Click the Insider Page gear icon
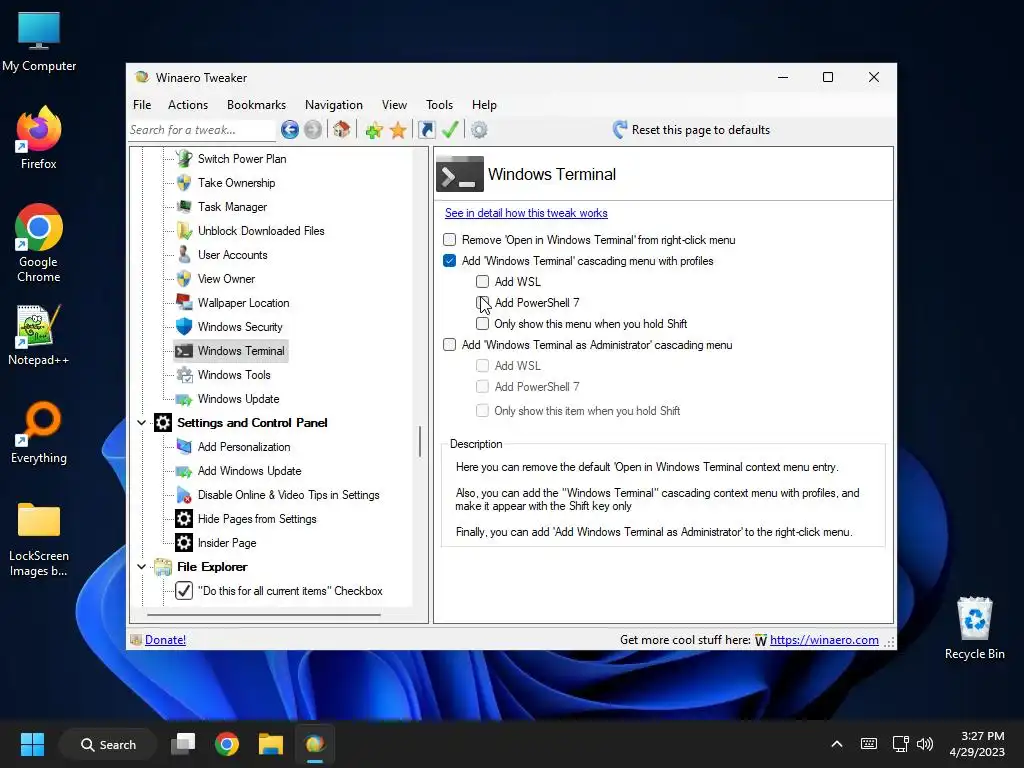 pos(184,543)
